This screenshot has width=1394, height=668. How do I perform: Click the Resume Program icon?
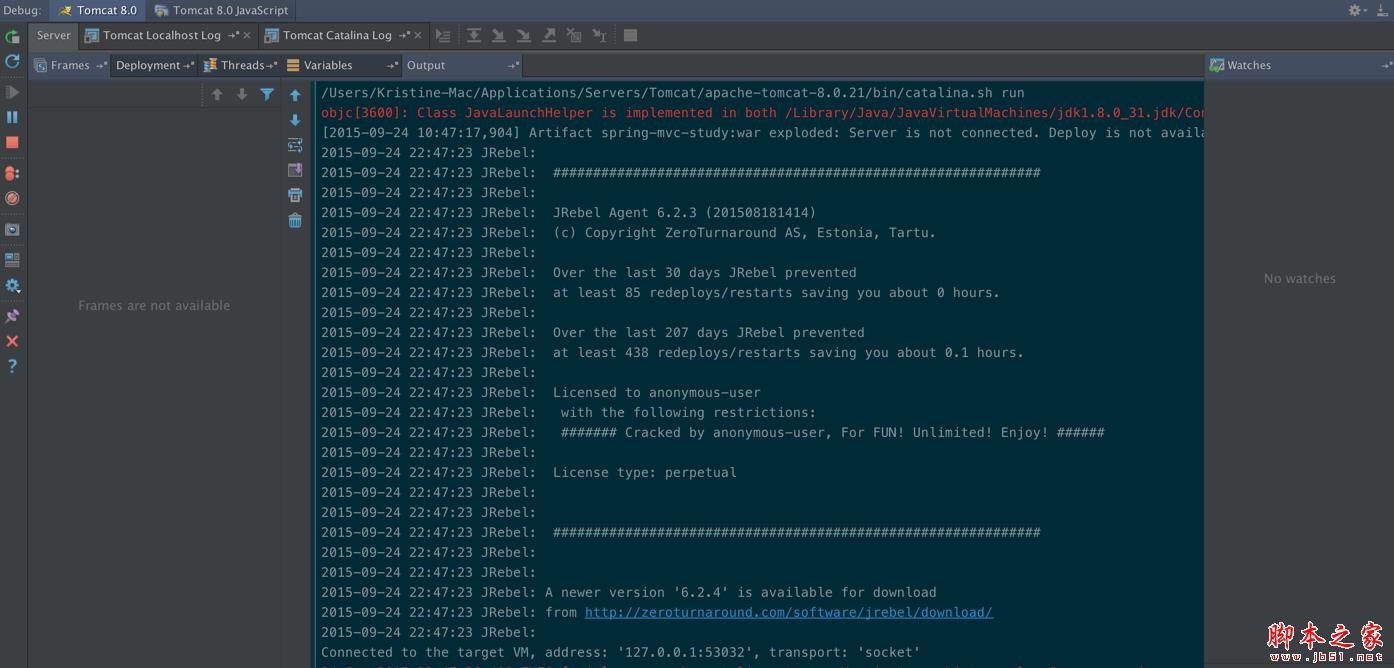pos(12,92)
